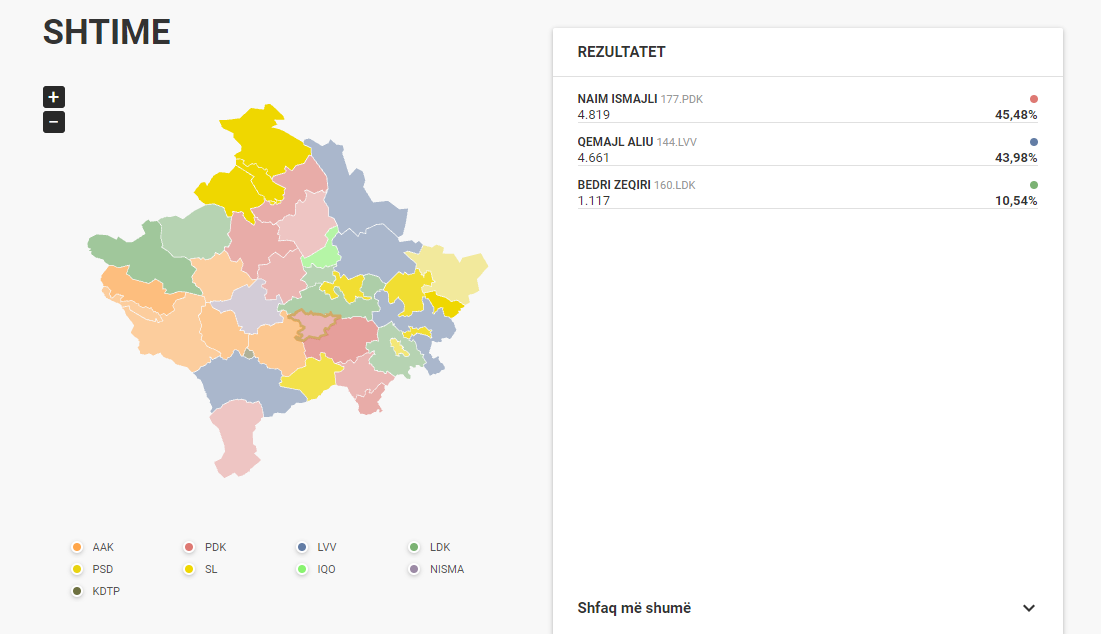The width and height of the screenshot is (1101, 634).
Task: Click the SL legend dot
Action: click(189, 569)
